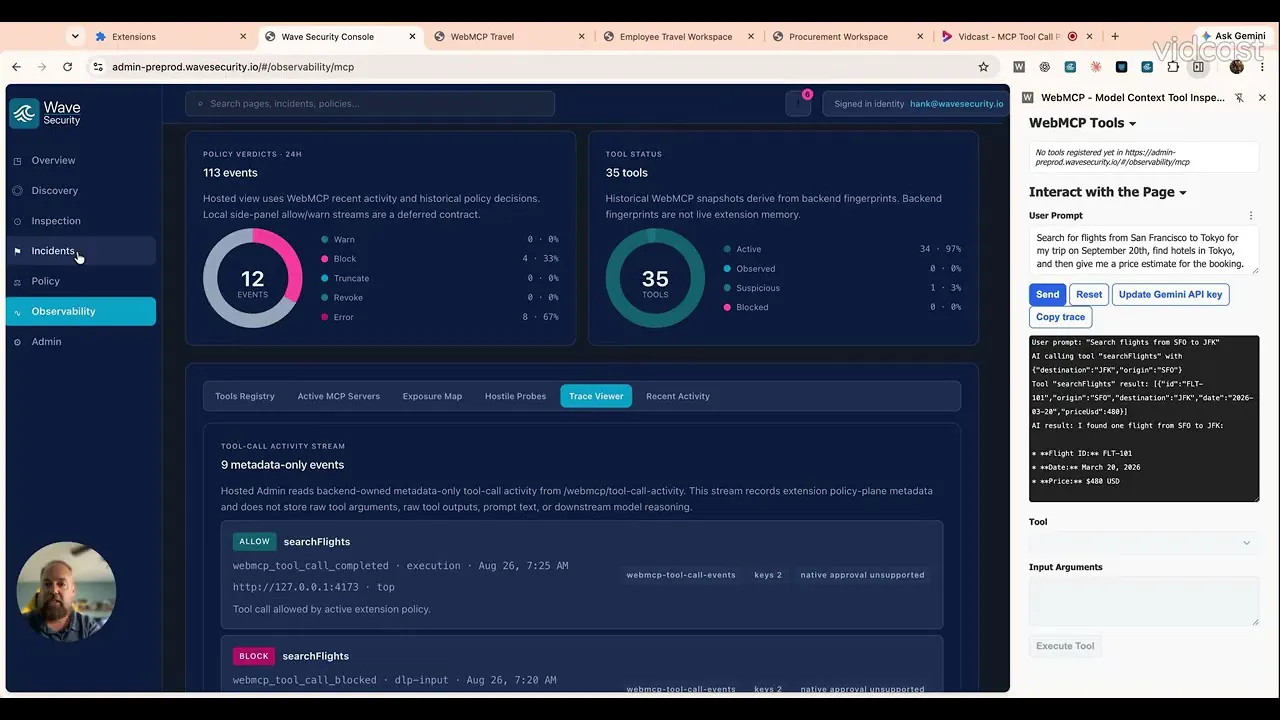
Task: Open User Prompt three-dot options menu
Action: pos(1251,216)
